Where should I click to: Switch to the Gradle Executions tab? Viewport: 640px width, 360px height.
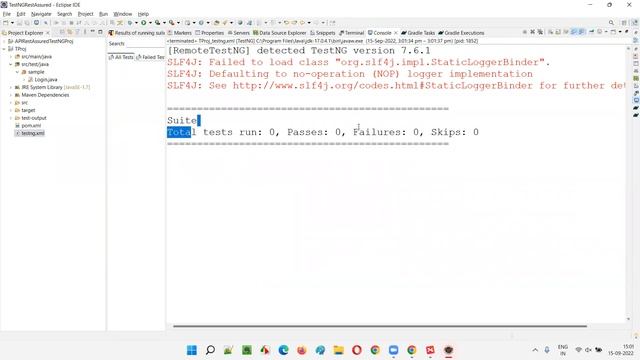coord(461,33)
